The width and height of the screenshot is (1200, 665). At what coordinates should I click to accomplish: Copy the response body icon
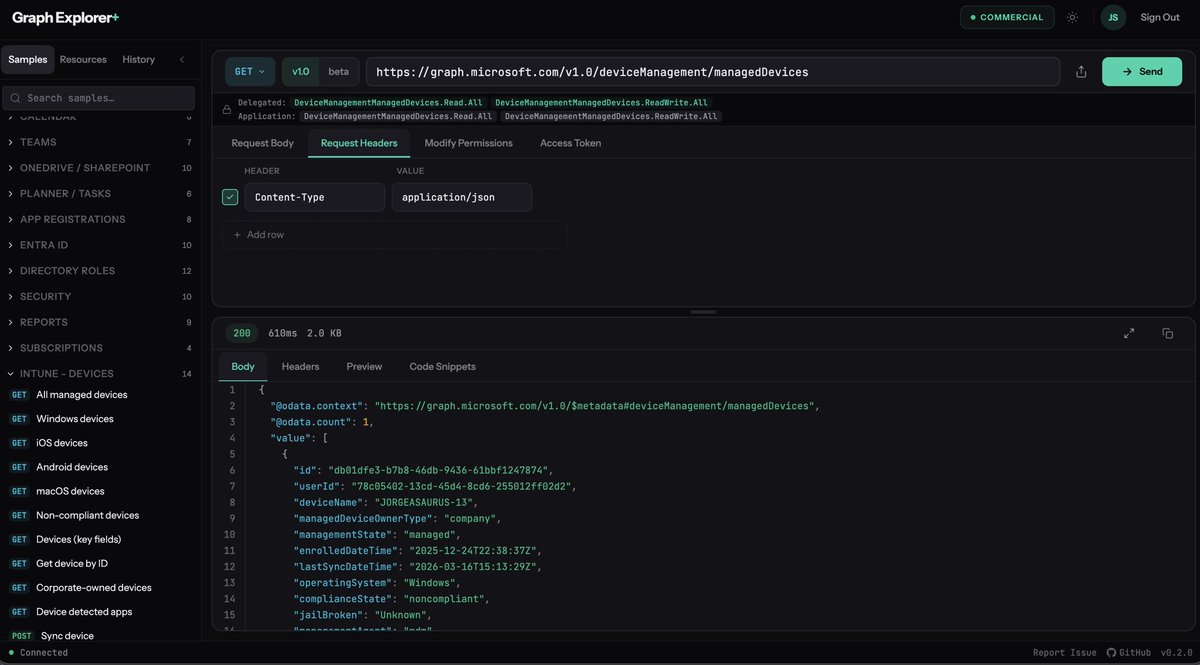pyautogui.click(x=1167, y=333)
